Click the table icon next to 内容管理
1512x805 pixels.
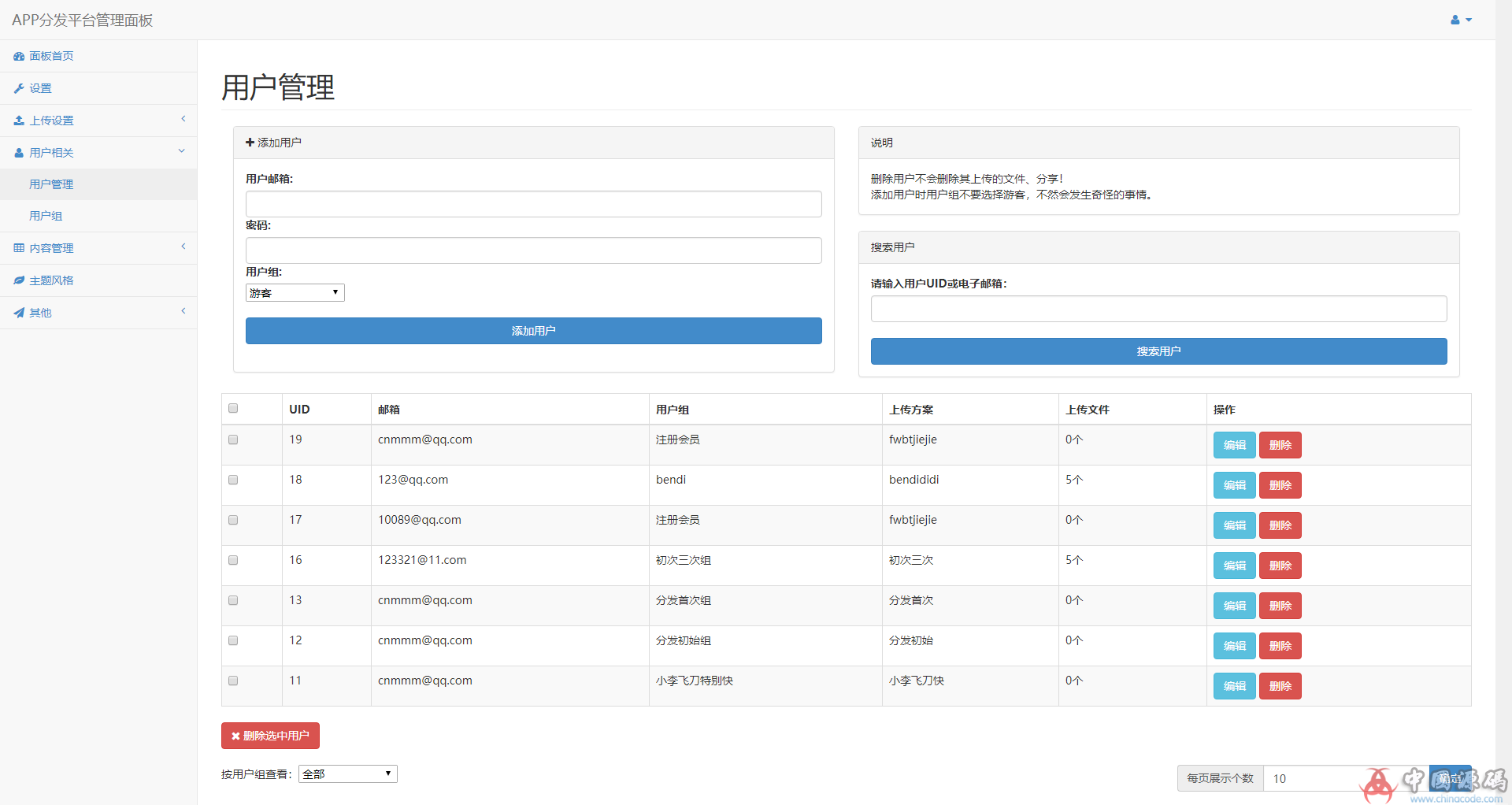(19, 247)
